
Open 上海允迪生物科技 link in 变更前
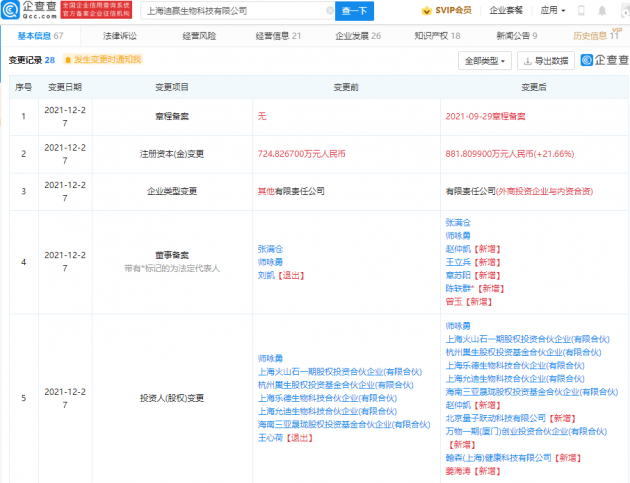327,411
